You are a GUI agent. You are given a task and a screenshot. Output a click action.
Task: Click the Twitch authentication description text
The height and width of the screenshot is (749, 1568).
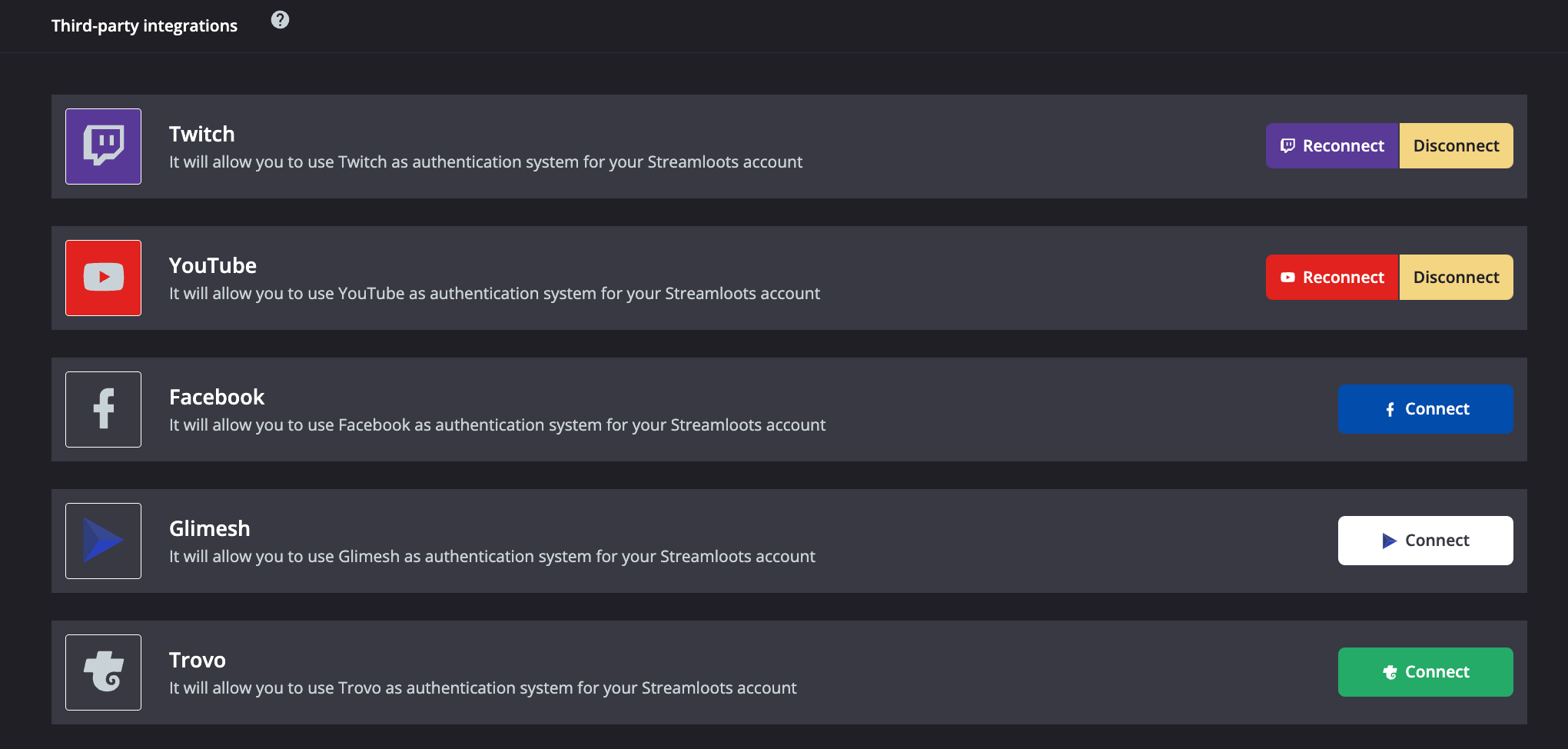click(x=486, y=162)
